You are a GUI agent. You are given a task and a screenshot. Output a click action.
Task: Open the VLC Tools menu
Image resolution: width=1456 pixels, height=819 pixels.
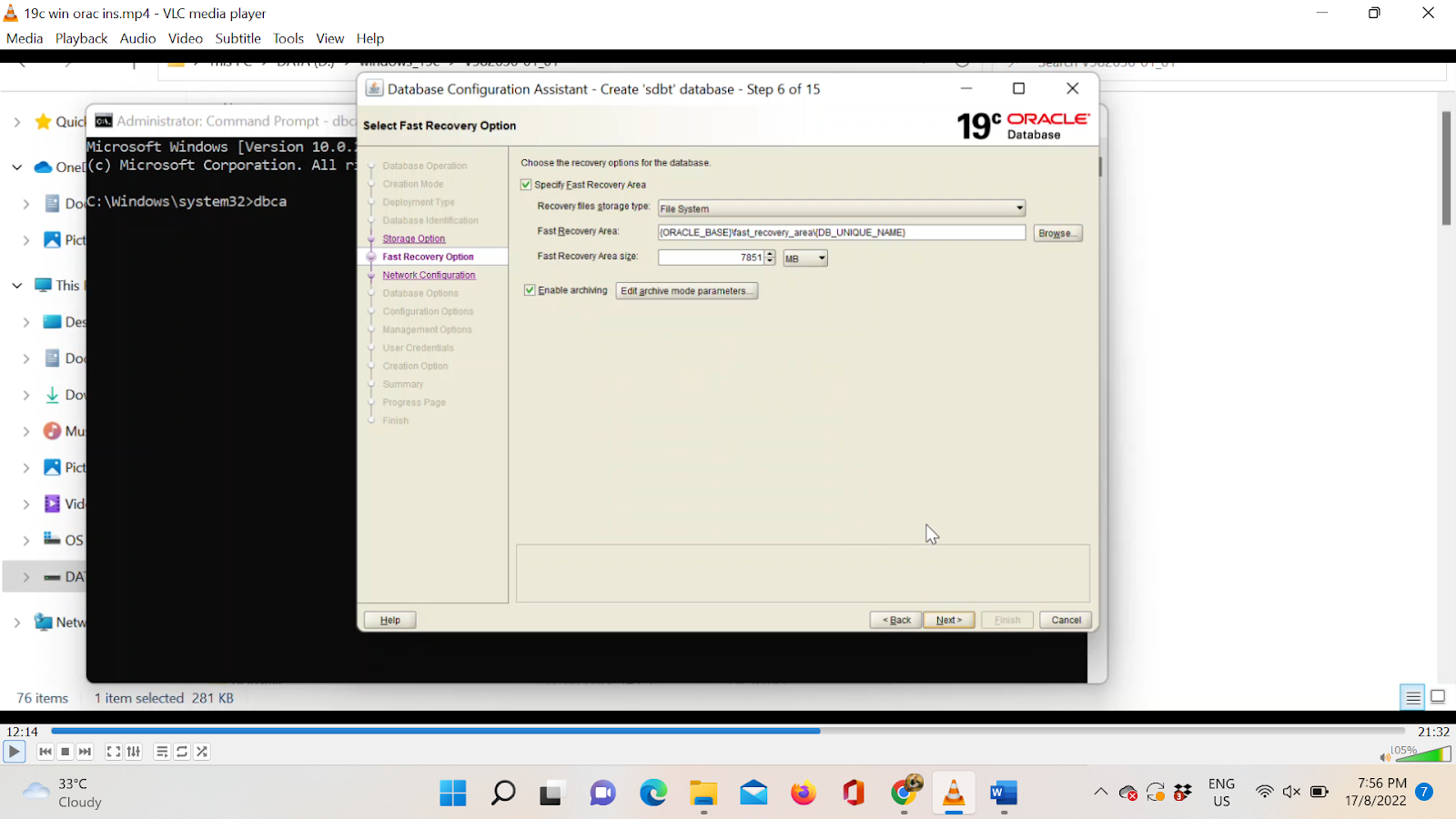click(x=288, y=38)
